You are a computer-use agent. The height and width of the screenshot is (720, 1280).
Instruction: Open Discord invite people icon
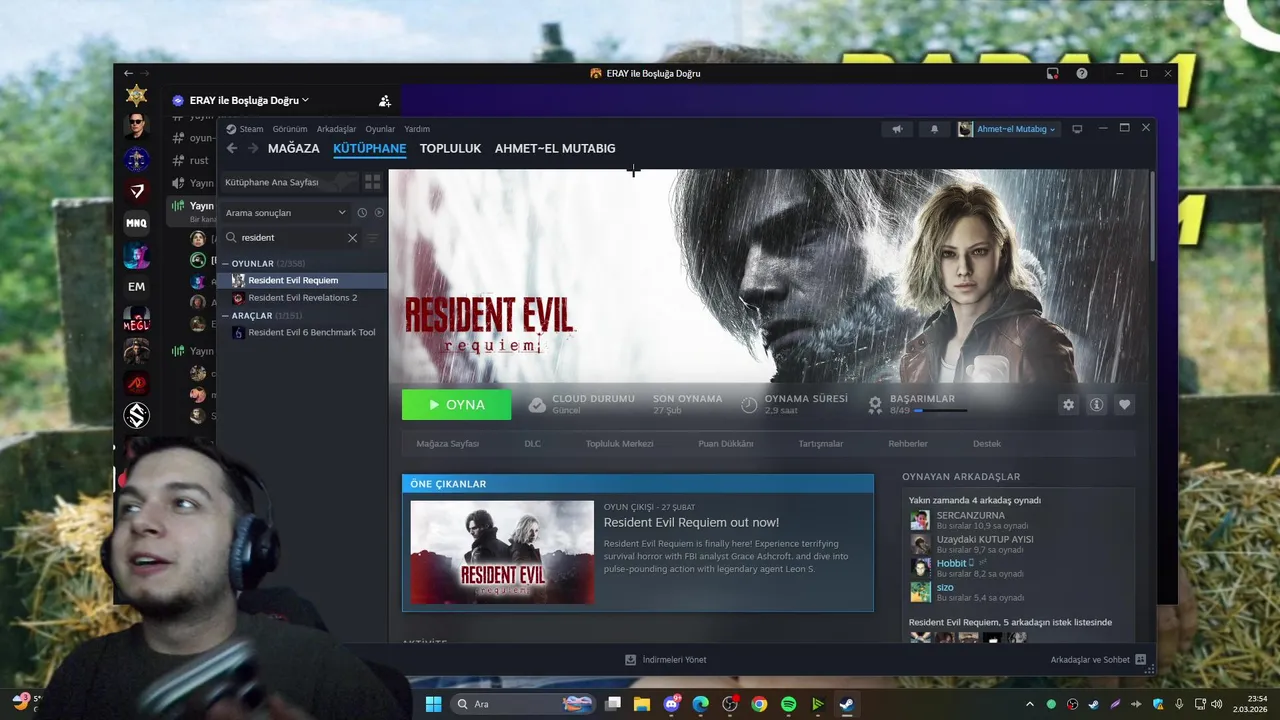tap(385, 101)
